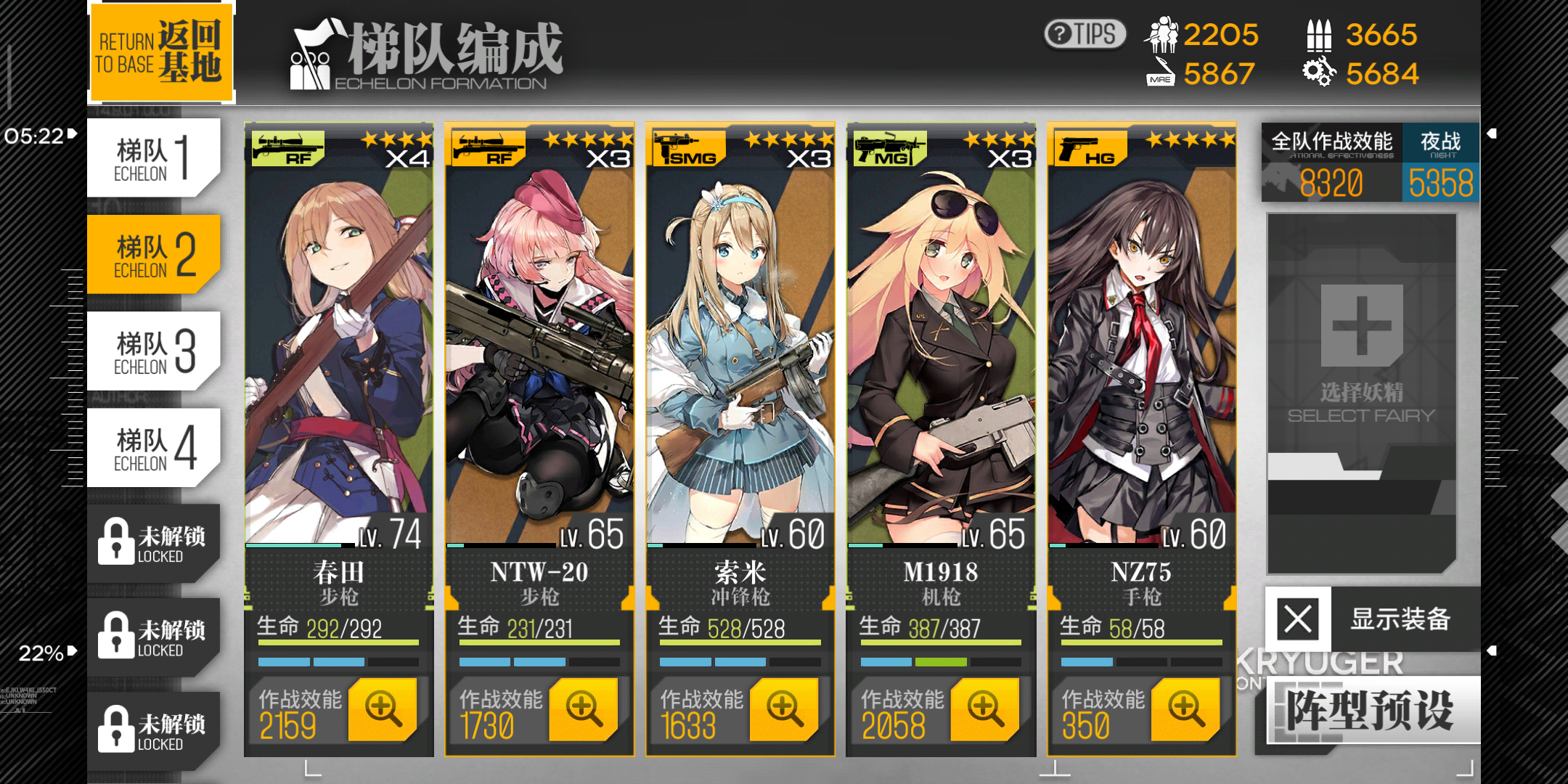
Task: Click the ammunition resource icon
Action: 1319,35
